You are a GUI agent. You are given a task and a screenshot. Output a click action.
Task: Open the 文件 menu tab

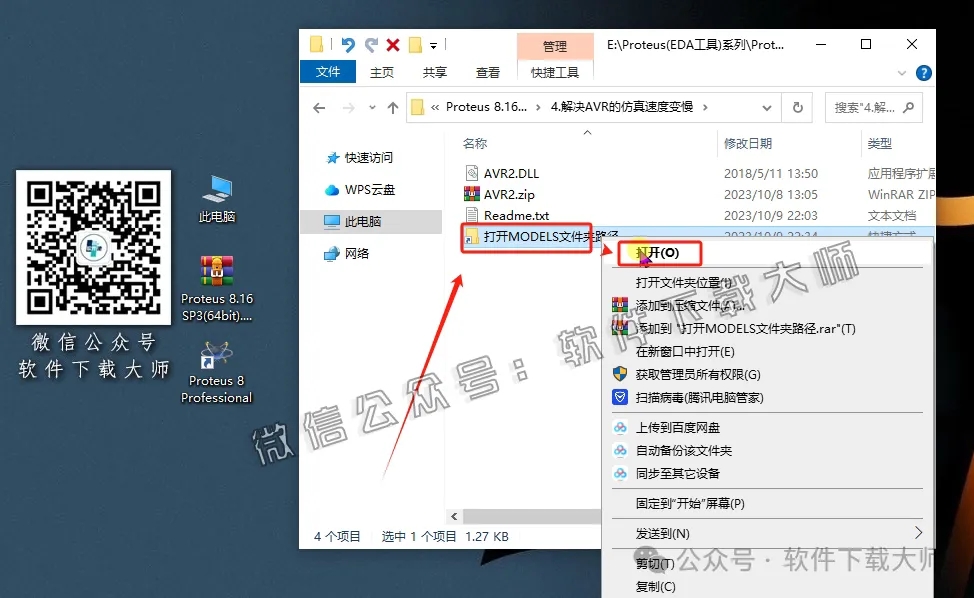(328, 72)
